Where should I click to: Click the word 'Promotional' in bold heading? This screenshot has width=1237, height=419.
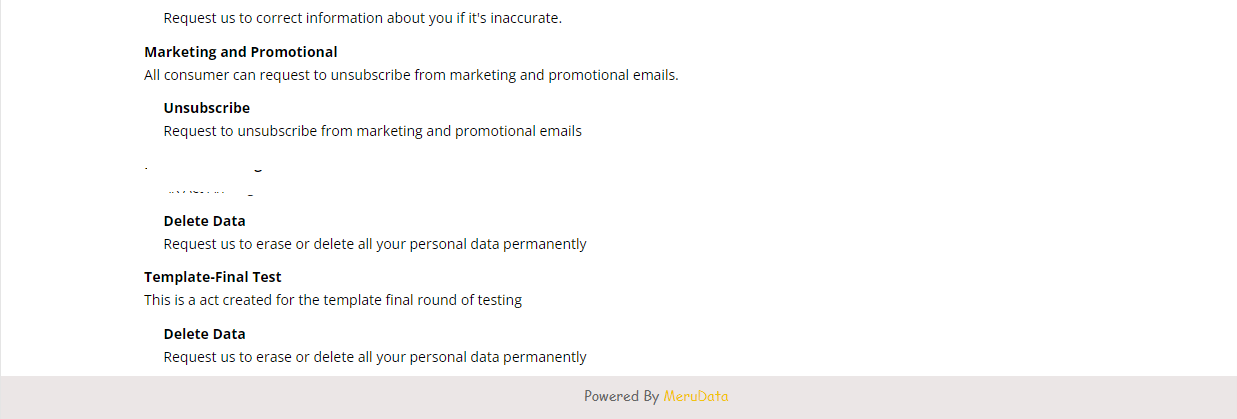(x=294, y=52)
